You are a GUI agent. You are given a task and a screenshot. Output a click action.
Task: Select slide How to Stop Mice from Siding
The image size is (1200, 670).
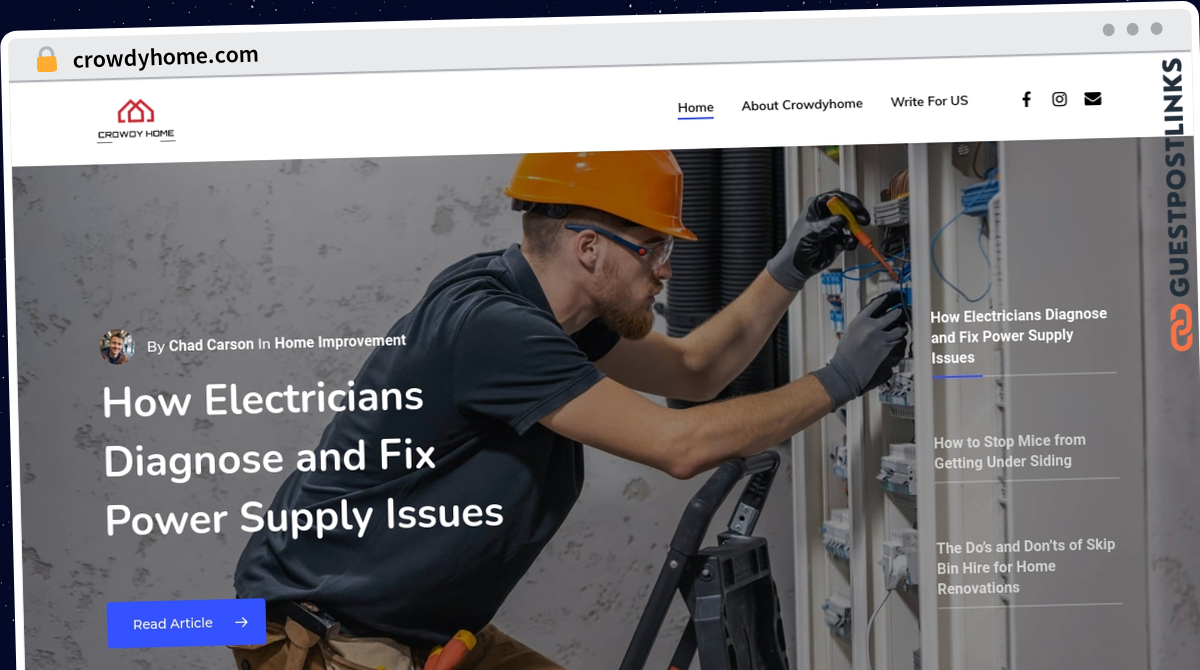[x=1010, y=451]
